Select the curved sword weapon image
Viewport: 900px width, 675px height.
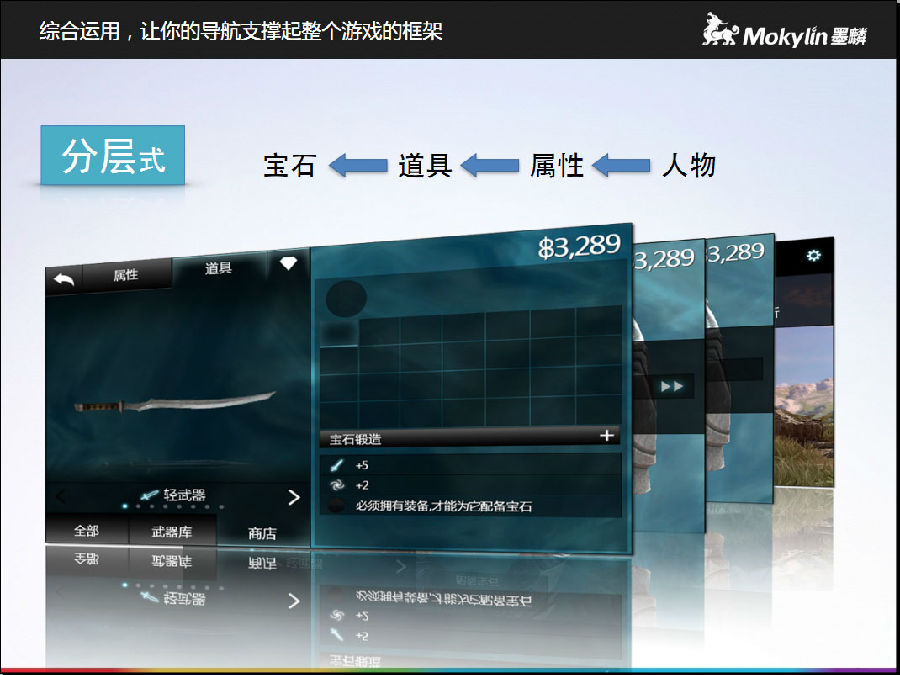175,404
